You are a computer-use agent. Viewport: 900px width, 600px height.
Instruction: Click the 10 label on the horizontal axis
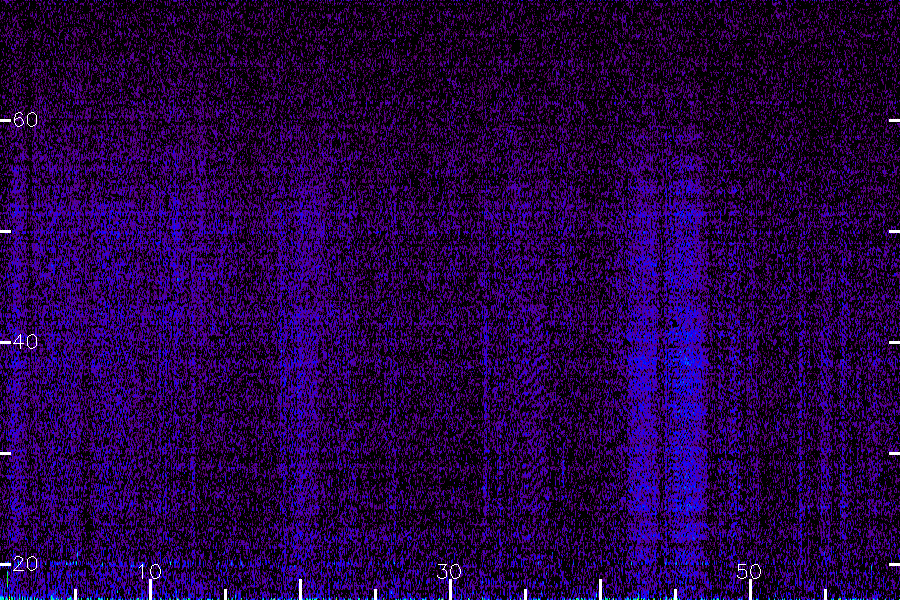150,571
